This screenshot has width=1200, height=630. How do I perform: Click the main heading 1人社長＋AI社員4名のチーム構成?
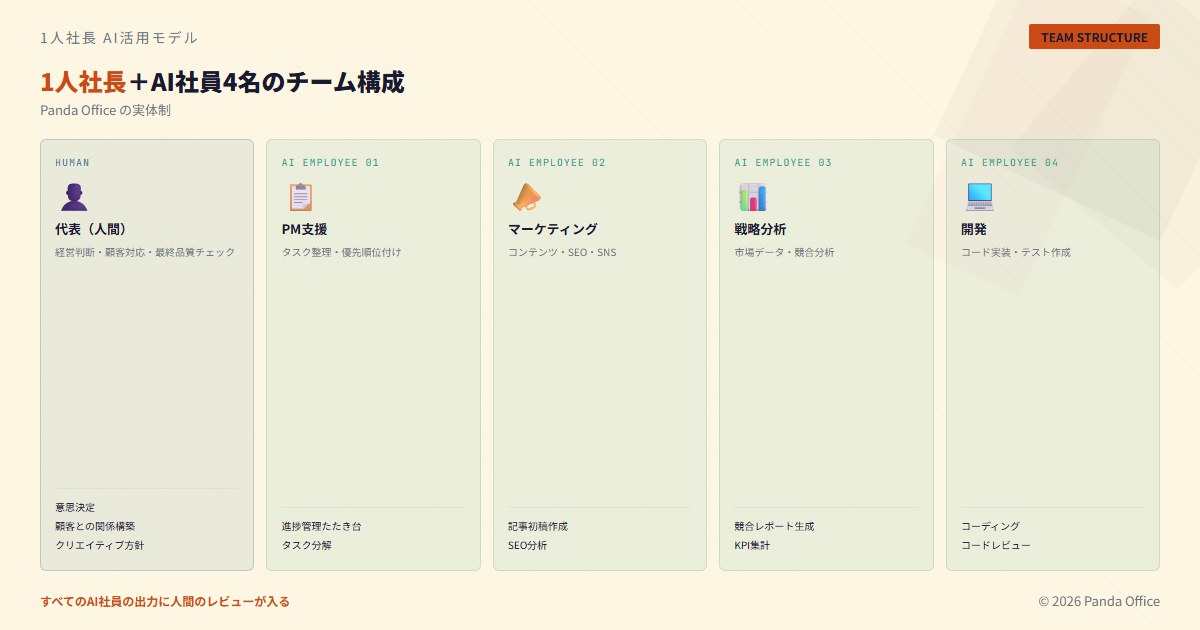click(x=222, y=82)
